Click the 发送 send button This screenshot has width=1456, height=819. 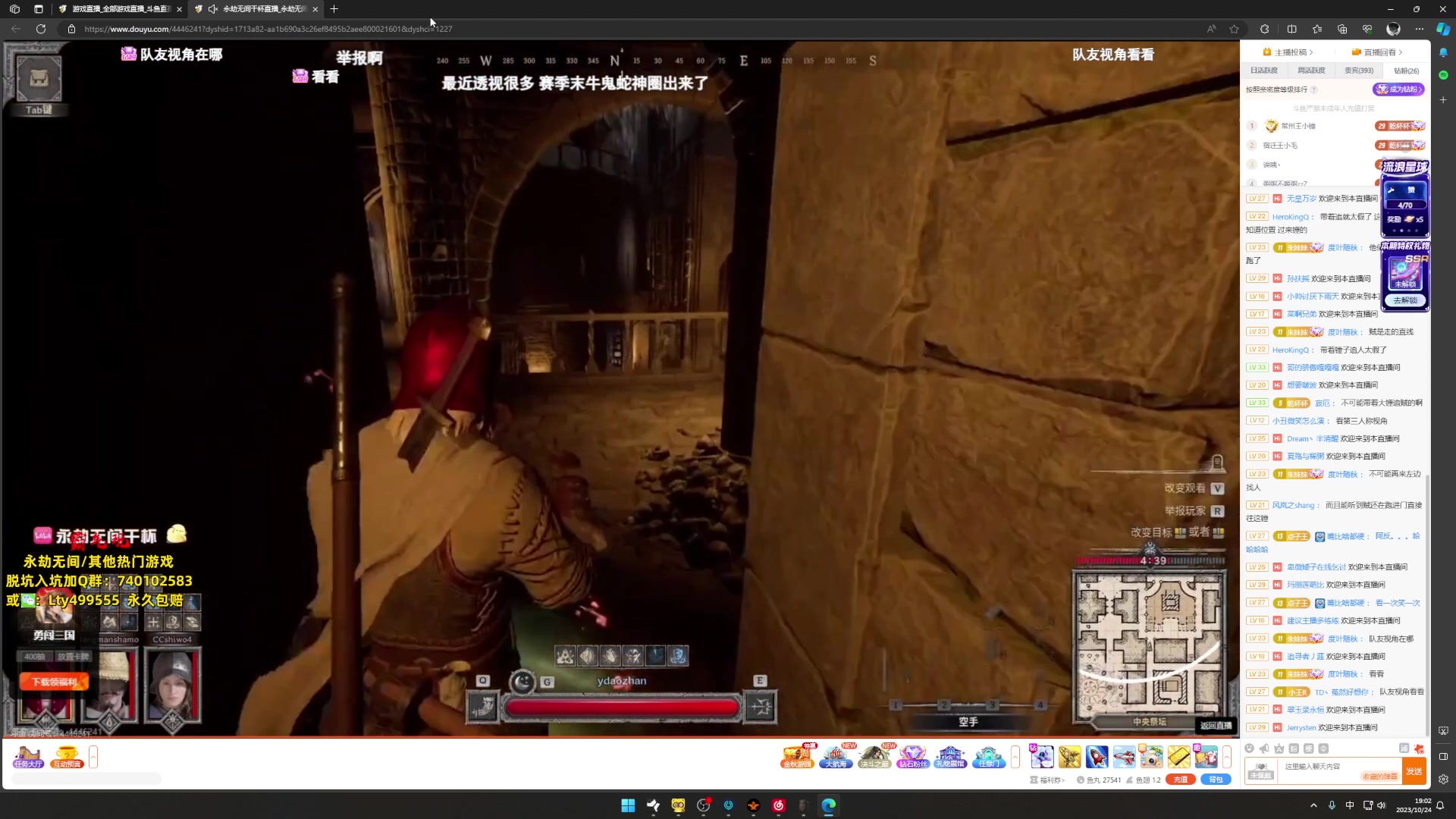point(1414,771)
